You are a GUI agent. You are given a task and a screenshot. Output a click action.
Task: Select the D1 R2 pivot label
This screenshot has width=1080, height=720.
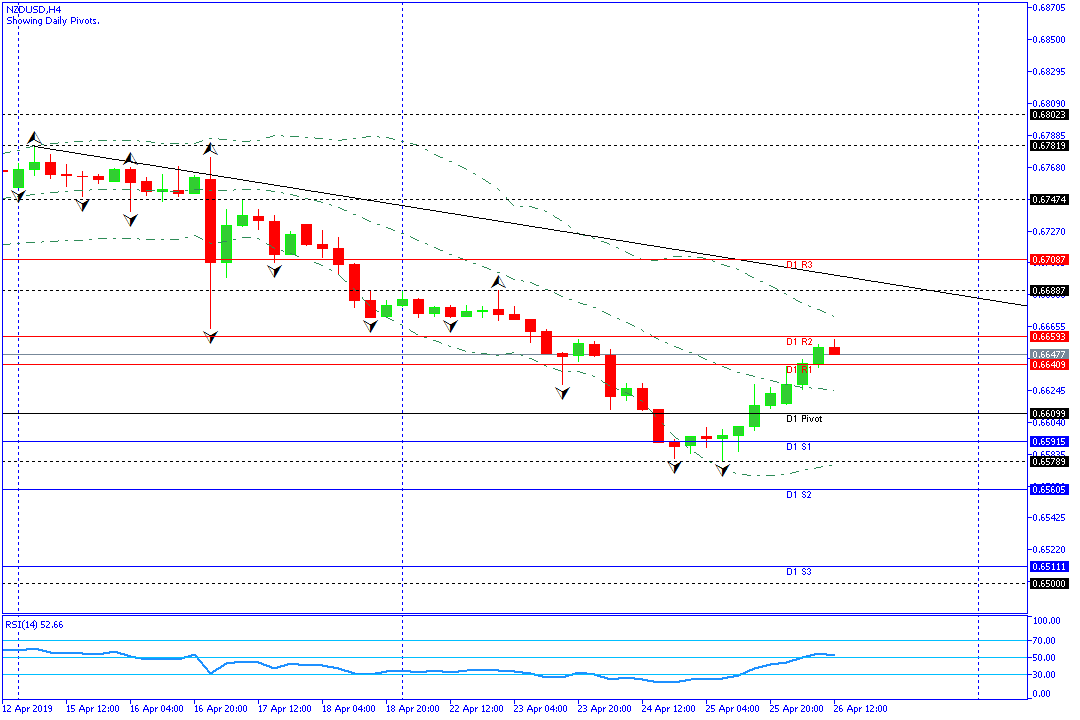pos(799,342)
